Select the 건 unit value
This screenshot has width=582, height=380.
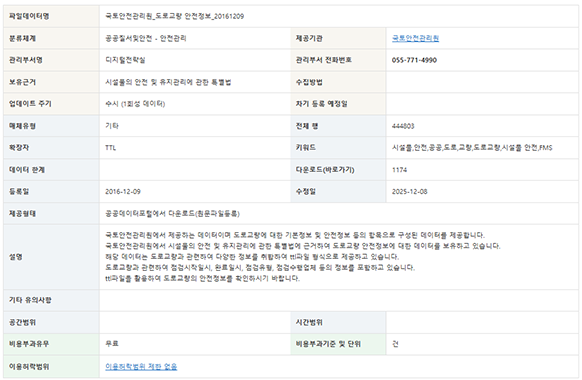395,344
